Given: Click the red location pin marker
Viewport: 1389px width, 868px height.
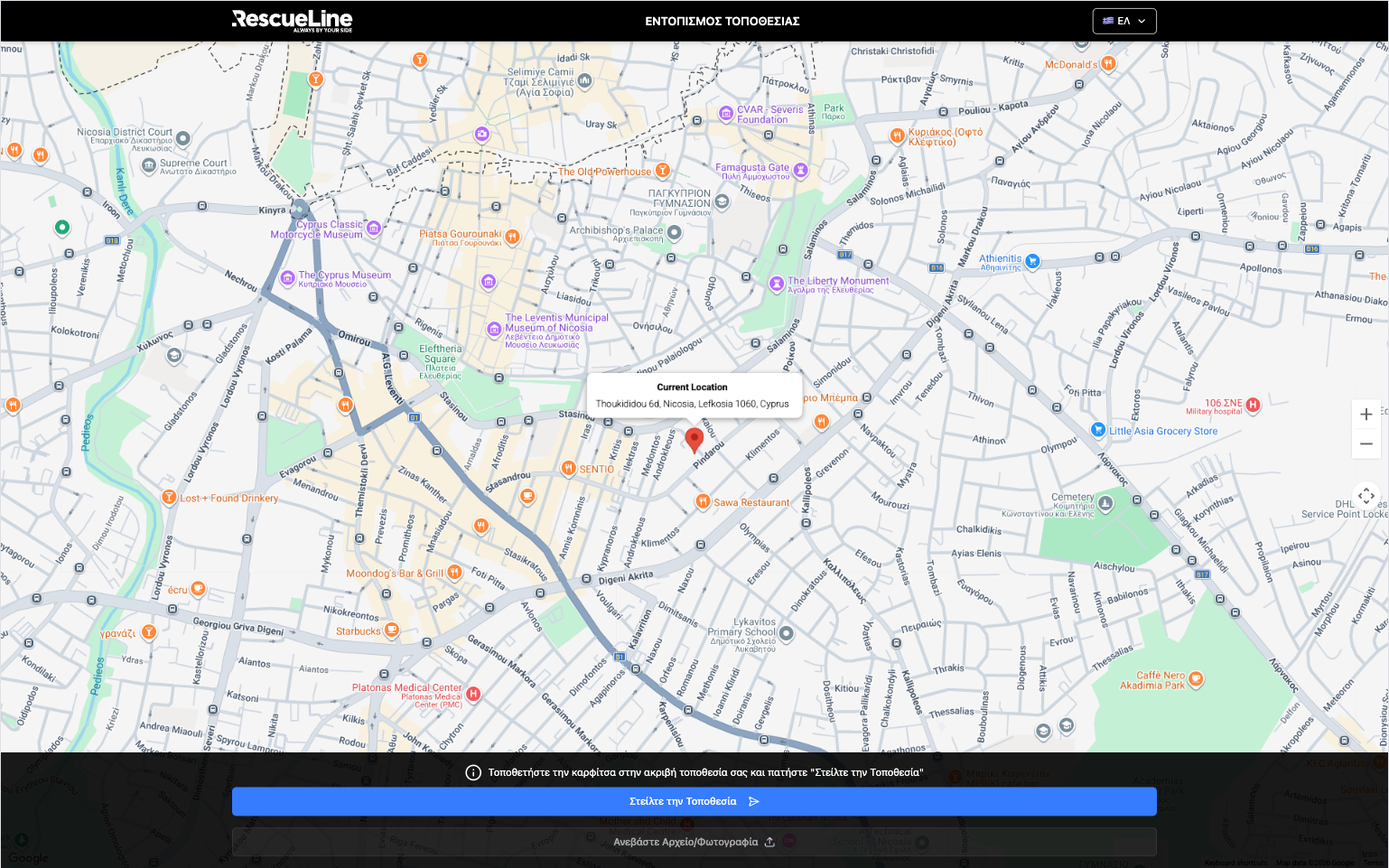Looking at the screenshot, I should pos(694,441).
